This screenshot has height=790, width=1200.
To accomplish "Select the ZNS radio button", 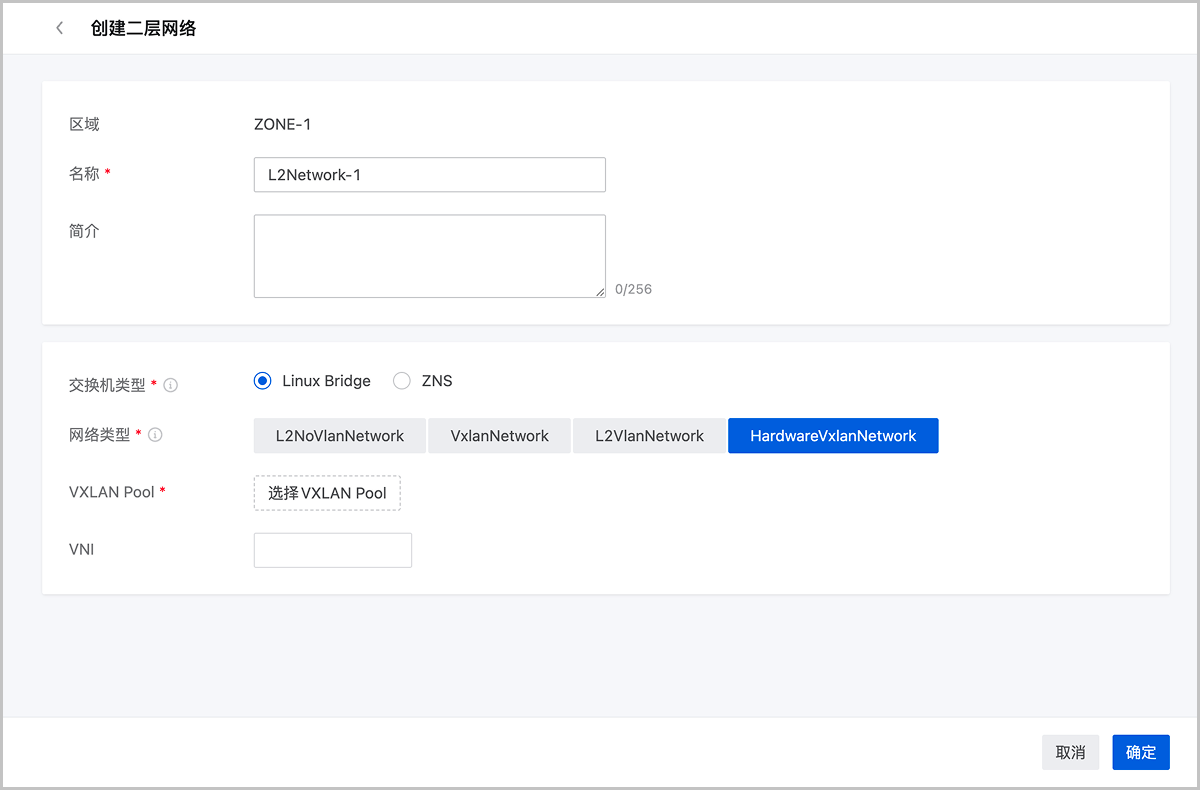I will tap(402, 381).
